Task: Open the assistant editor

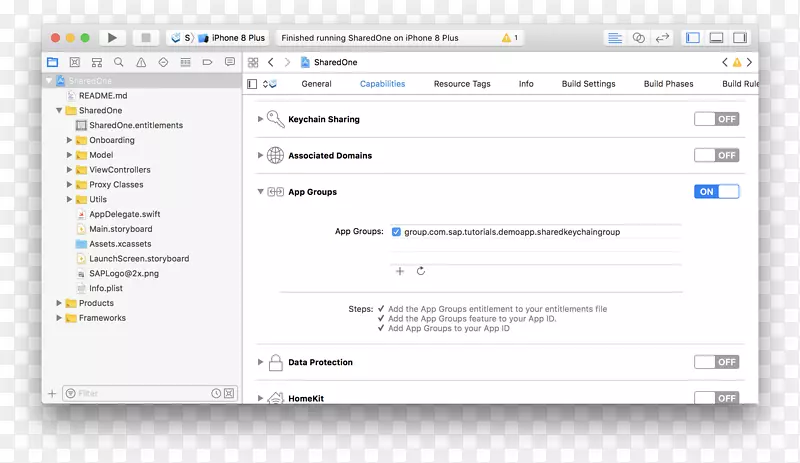Action: tap(639, 38)
